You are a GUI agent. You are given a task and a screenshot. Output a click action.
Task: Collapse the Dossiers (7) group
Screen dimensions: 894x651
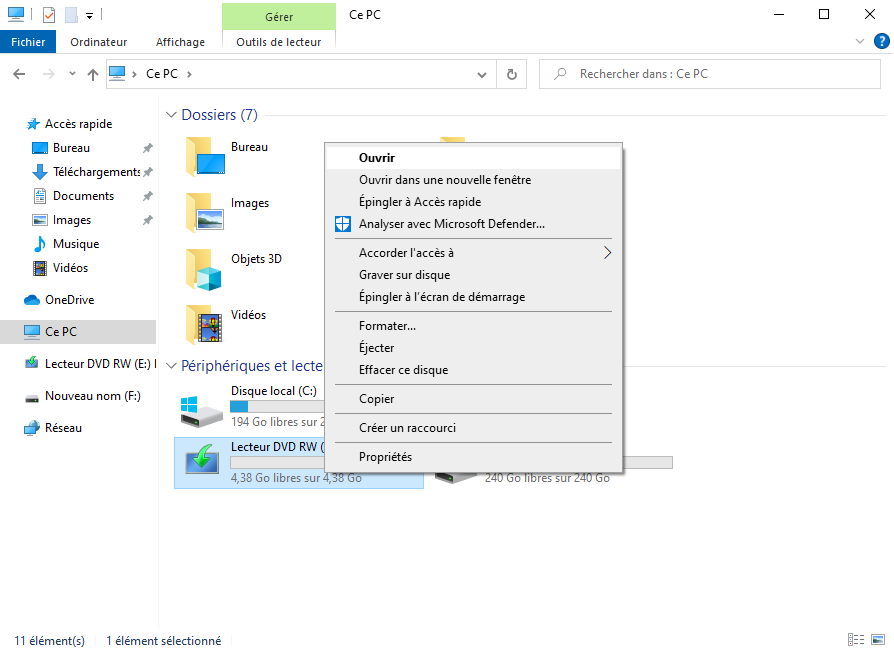(171, 115)
